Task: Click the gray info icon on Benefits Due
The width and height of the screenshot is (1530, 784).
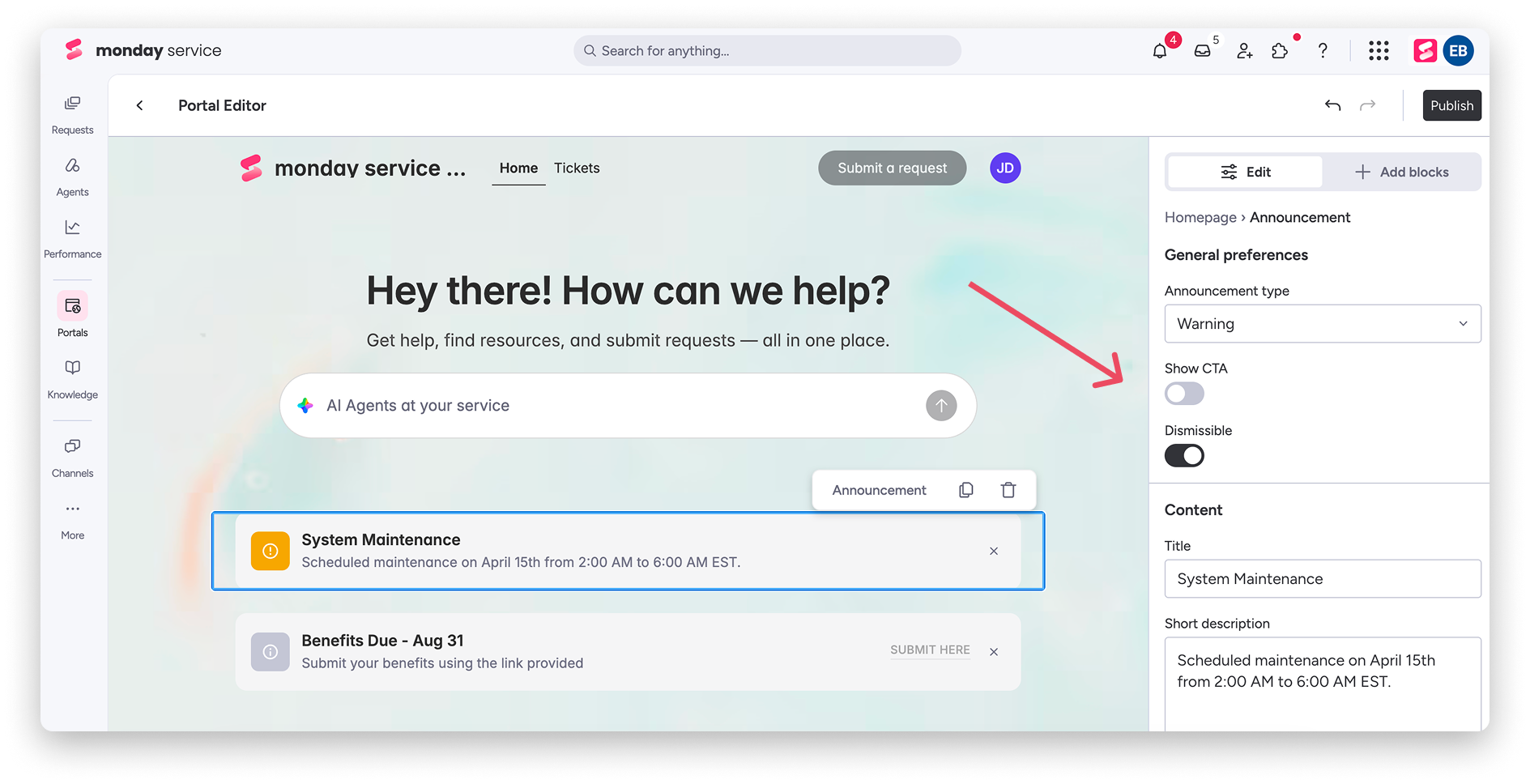Action: 271,652
